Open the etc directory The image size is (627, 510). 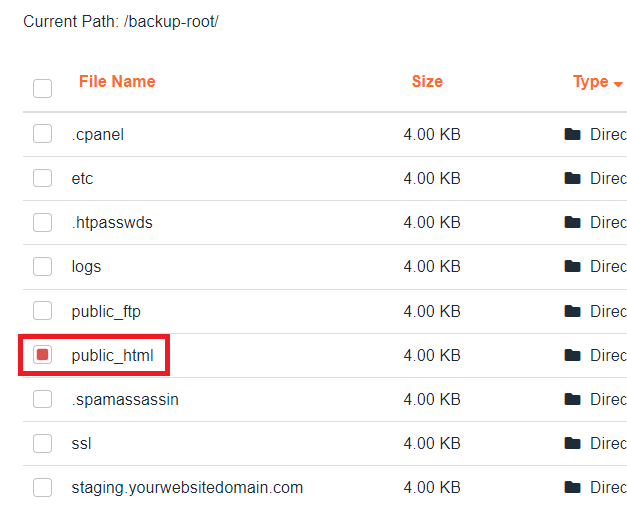tap(82, 178)
